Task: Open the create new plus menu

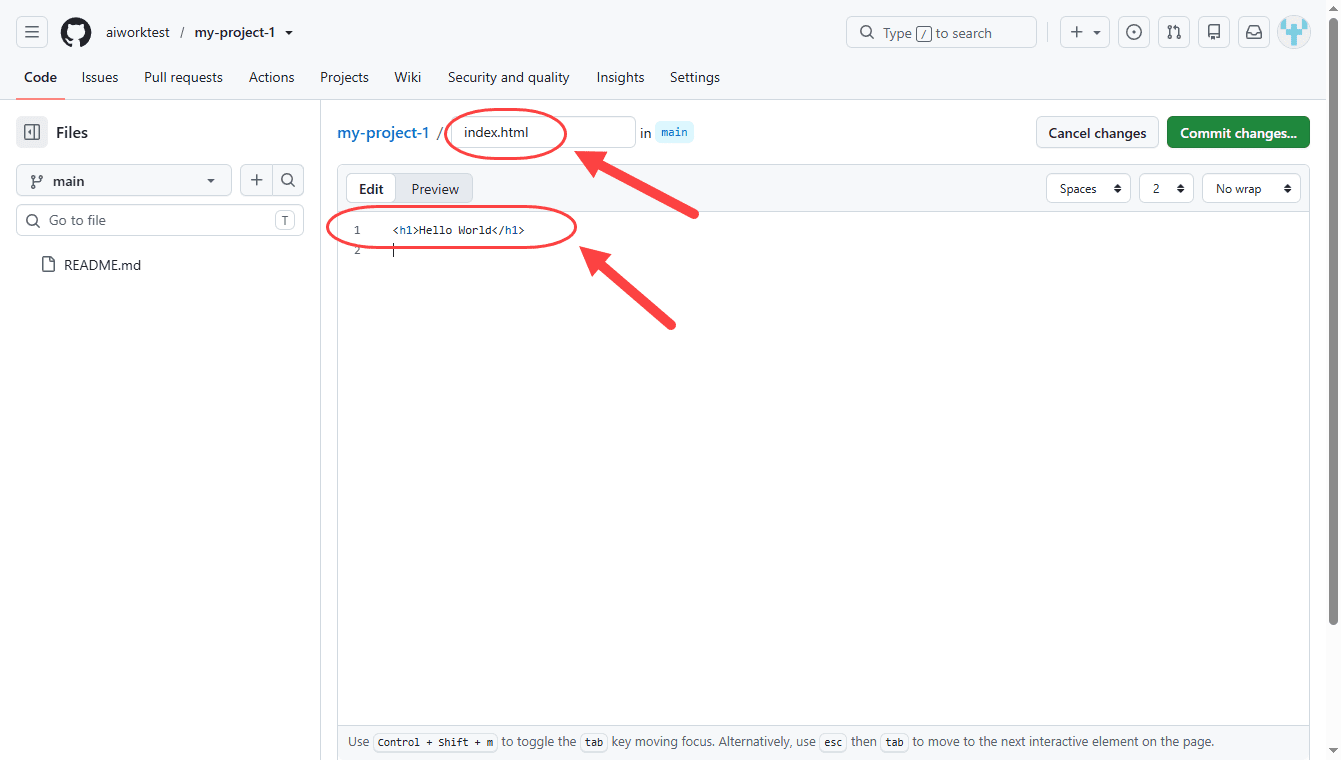Action: [1085, 32]
